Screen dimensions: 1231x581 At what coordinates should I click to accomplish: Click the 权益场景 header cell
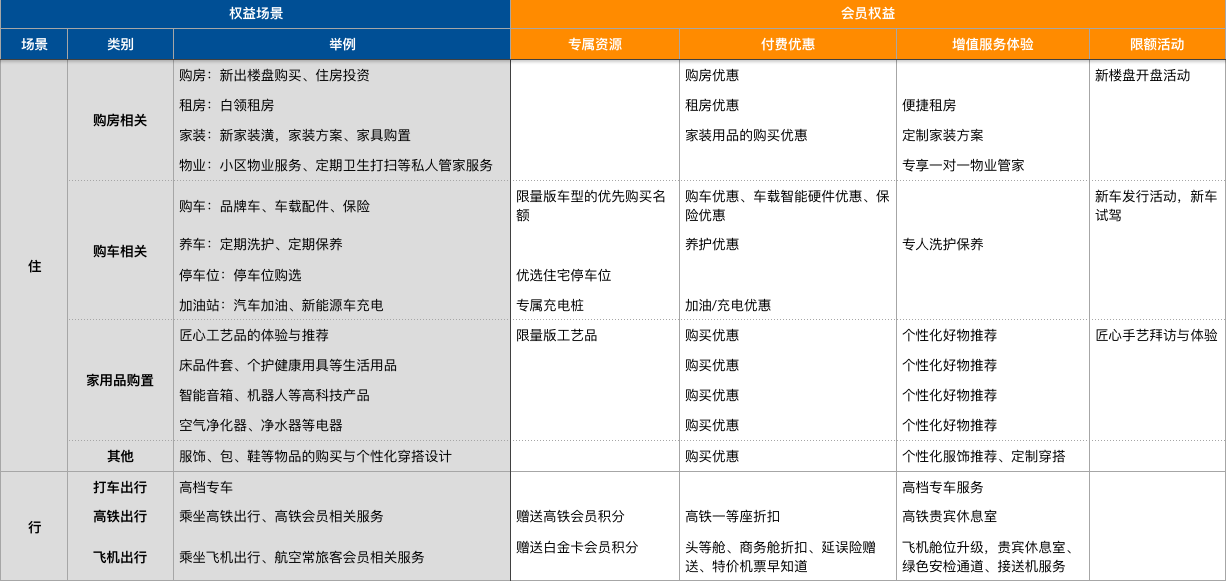coord(255,14)
